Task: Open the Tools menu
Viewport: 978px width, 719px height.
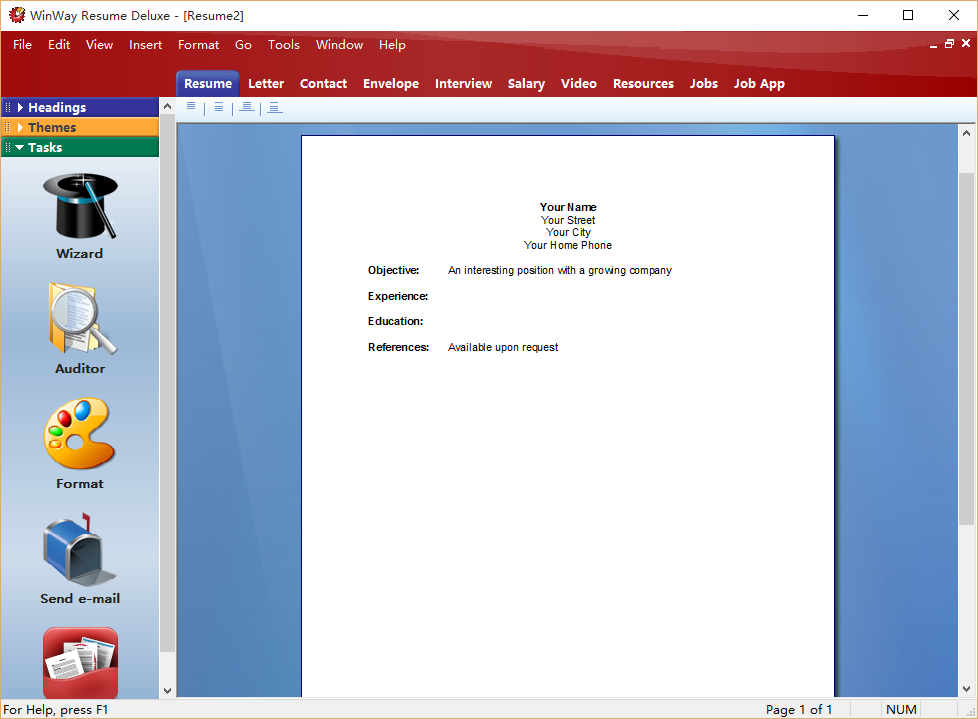Action: pos(283,45)
